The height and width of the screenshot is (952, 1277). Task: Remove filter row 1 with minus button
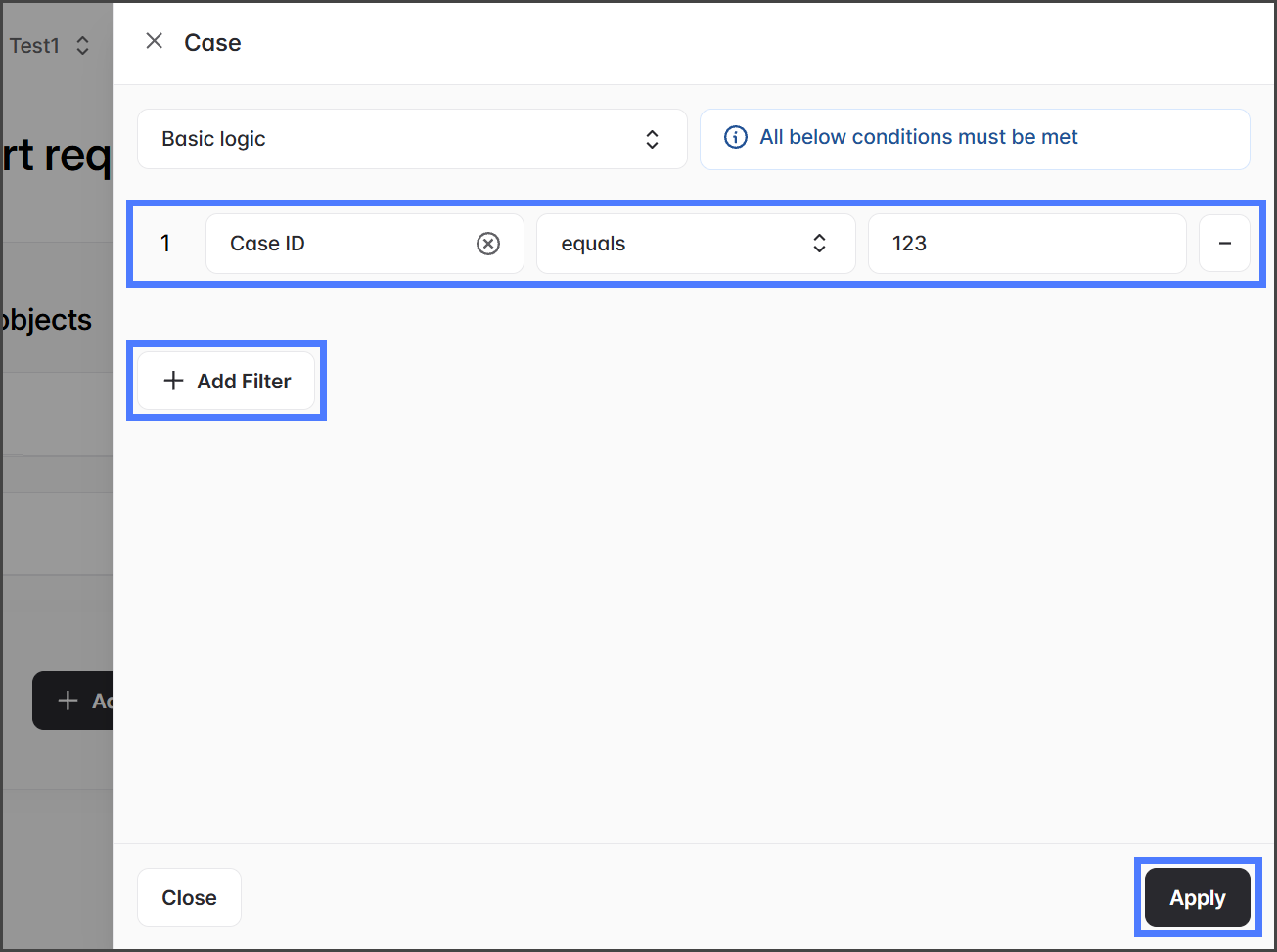(1224, 244)
